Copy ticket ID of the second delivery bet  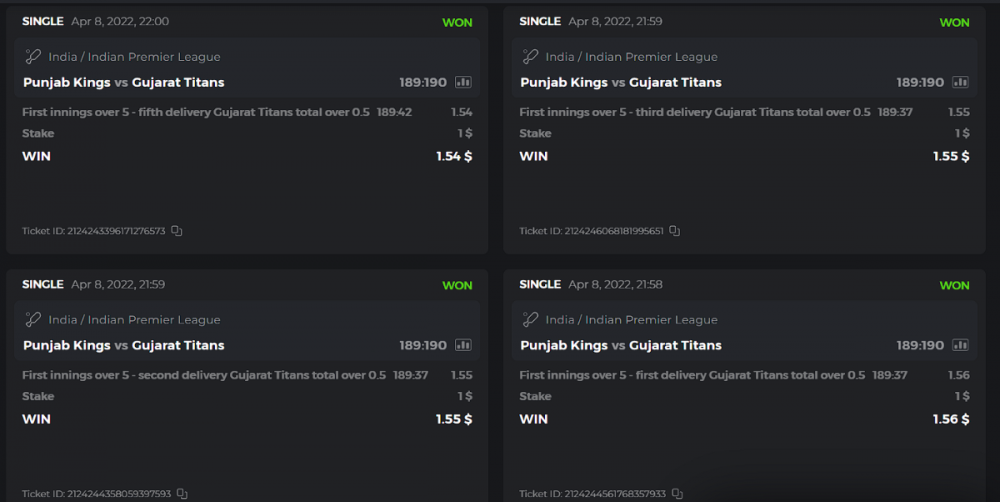click(182, 494)
